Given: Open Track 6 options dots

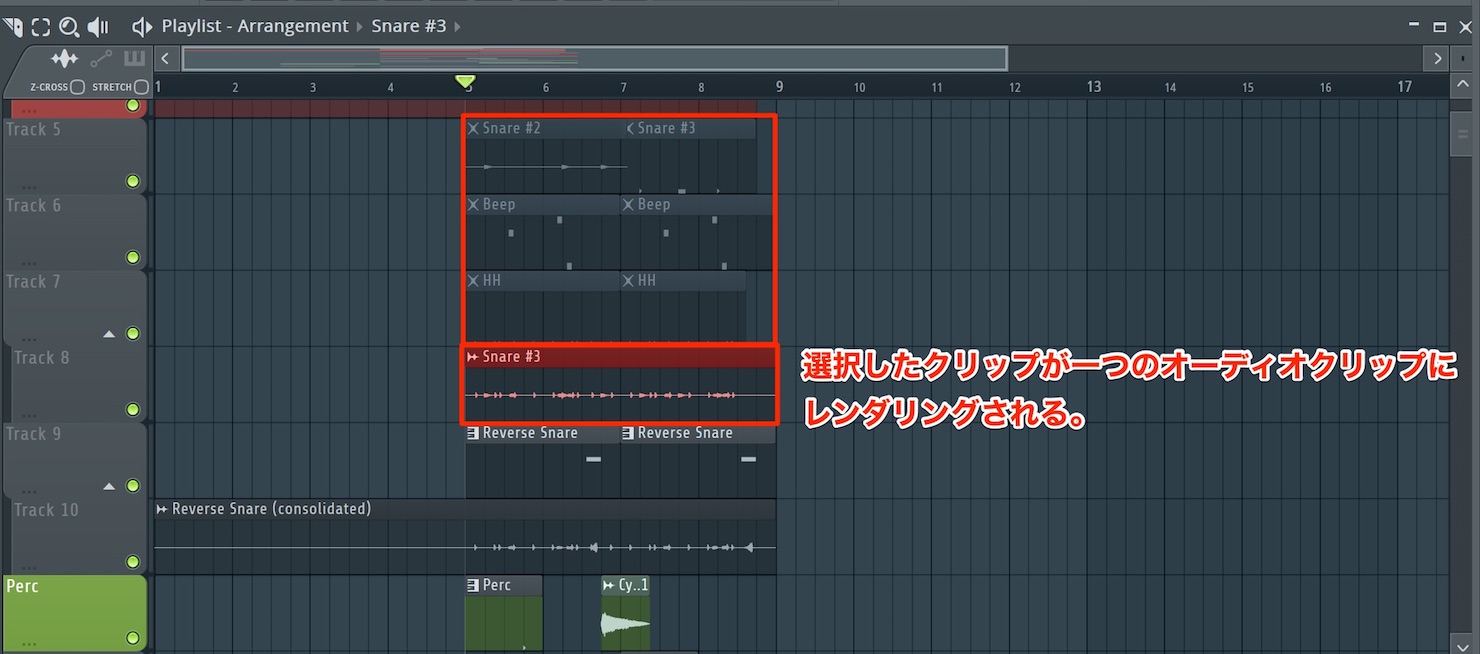Looking at the screenshot, I should 30,262.
